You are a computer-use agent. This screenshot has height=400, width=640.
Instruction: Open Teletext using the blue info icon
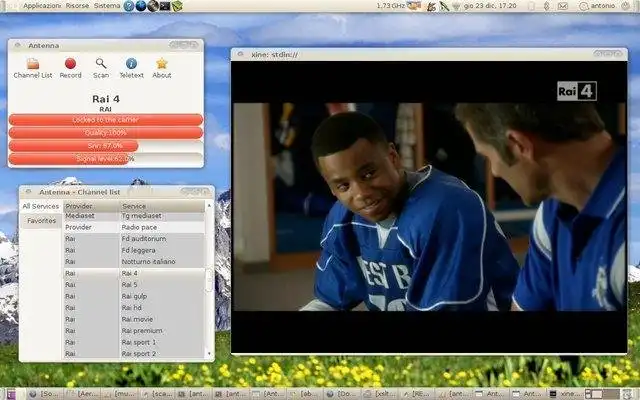click(131, 64)
